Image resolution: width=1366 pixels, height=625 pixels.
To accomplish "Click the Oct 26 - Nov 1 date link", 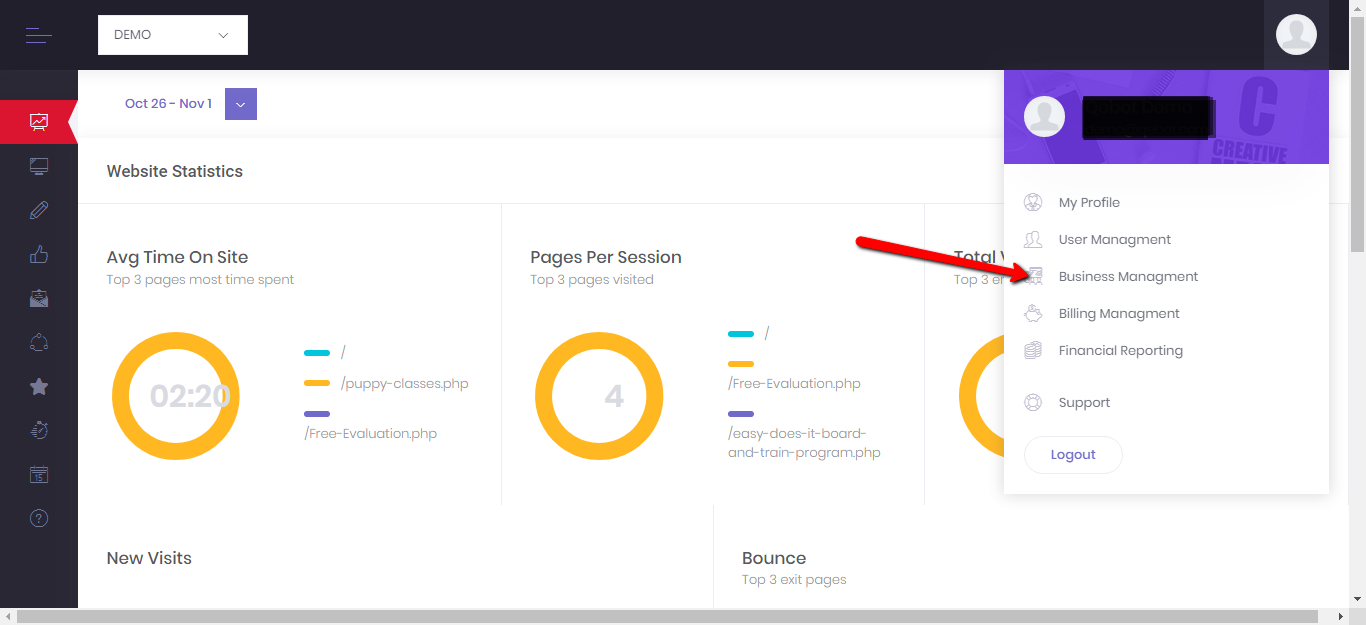I will [168, 104].
